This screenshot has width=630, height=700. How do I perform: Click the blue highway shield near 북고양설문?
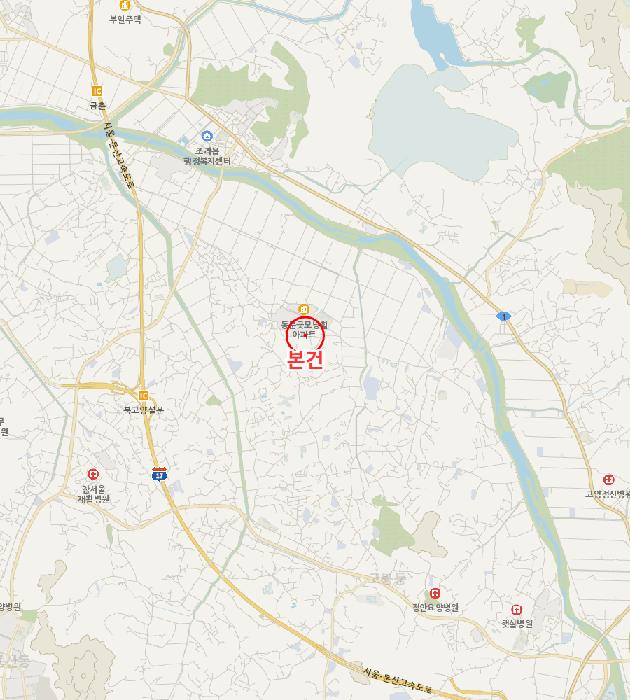click(159, 474)
